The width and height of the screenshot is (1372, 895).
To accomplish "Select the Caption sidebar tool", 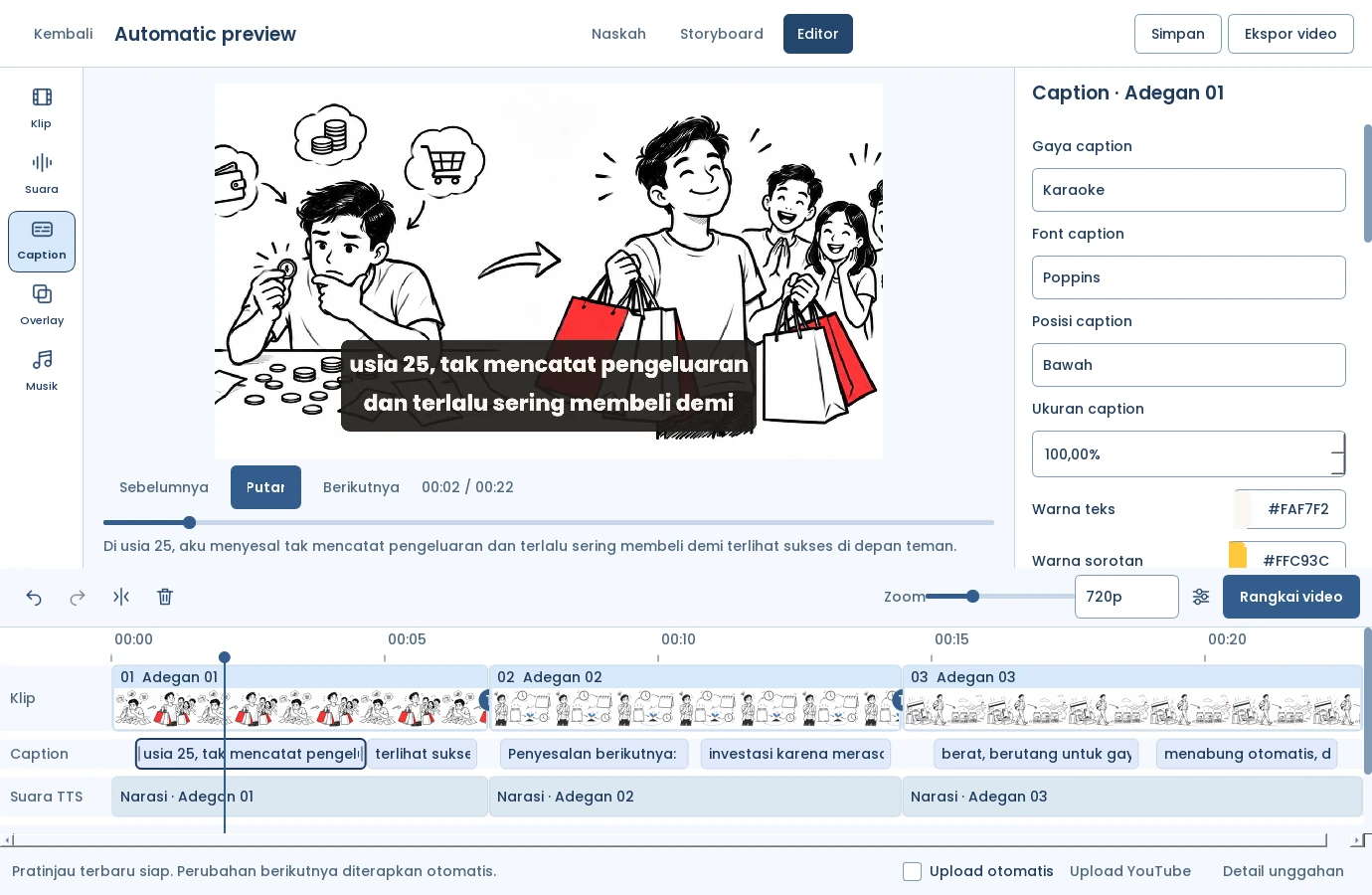I will [x=42, y=241].
